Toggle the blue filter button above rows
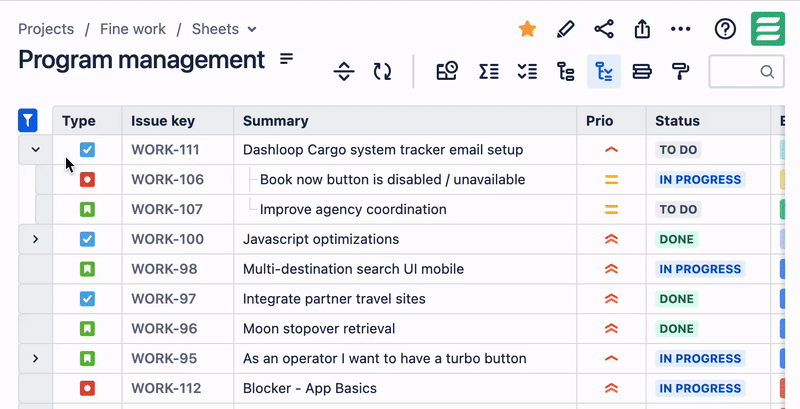 point(28,121)
